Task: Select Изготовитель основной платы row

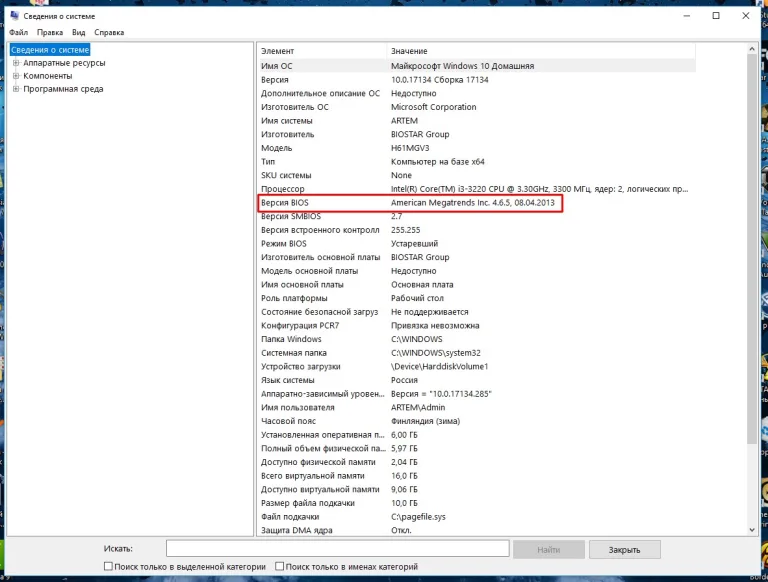Action: 476,257
